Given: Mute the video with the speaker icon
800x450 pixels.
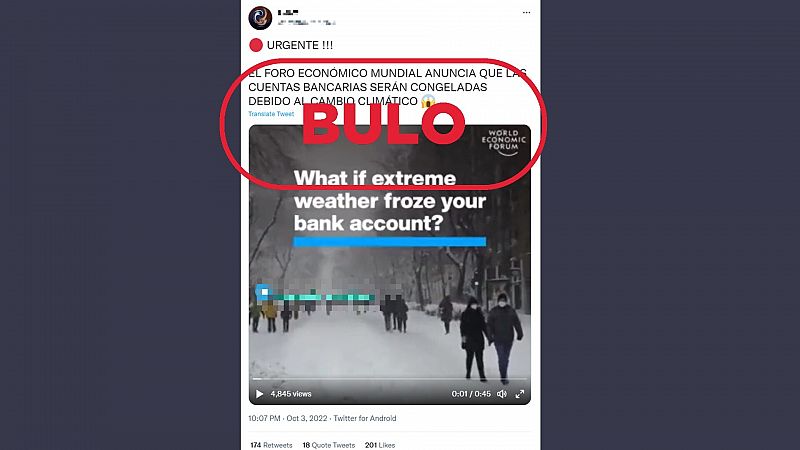Looking at the screenshot, I should [x=502, y=394].
